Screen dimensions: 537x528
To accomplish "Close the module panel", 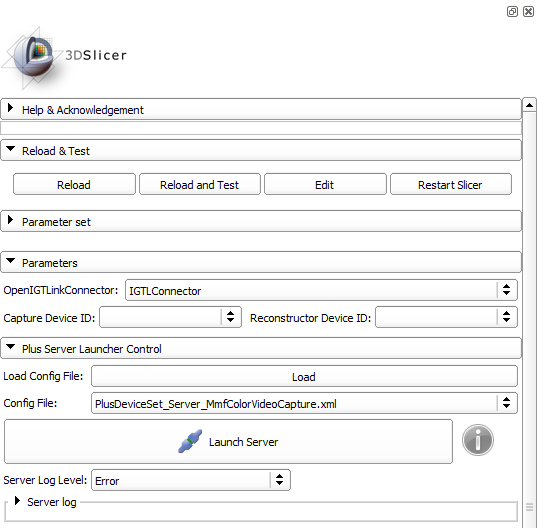I will (x=528, y=11).
